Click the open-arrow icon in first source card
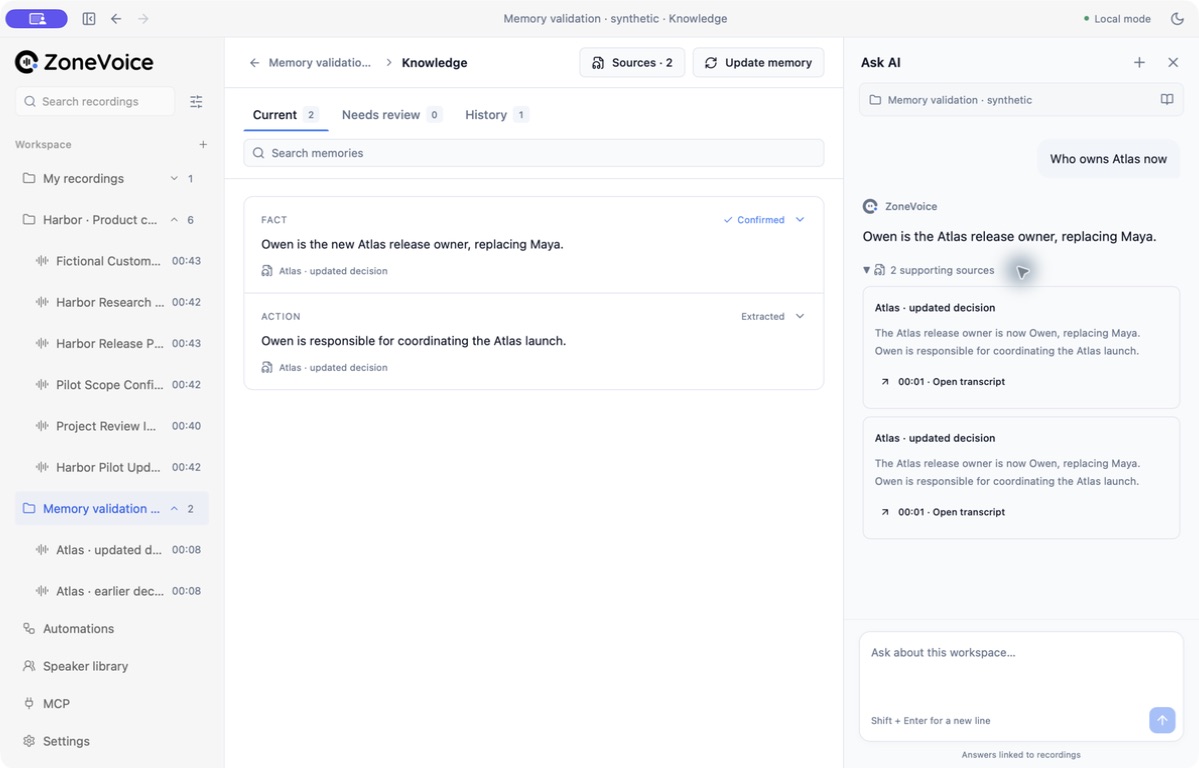 pos(885,382)
